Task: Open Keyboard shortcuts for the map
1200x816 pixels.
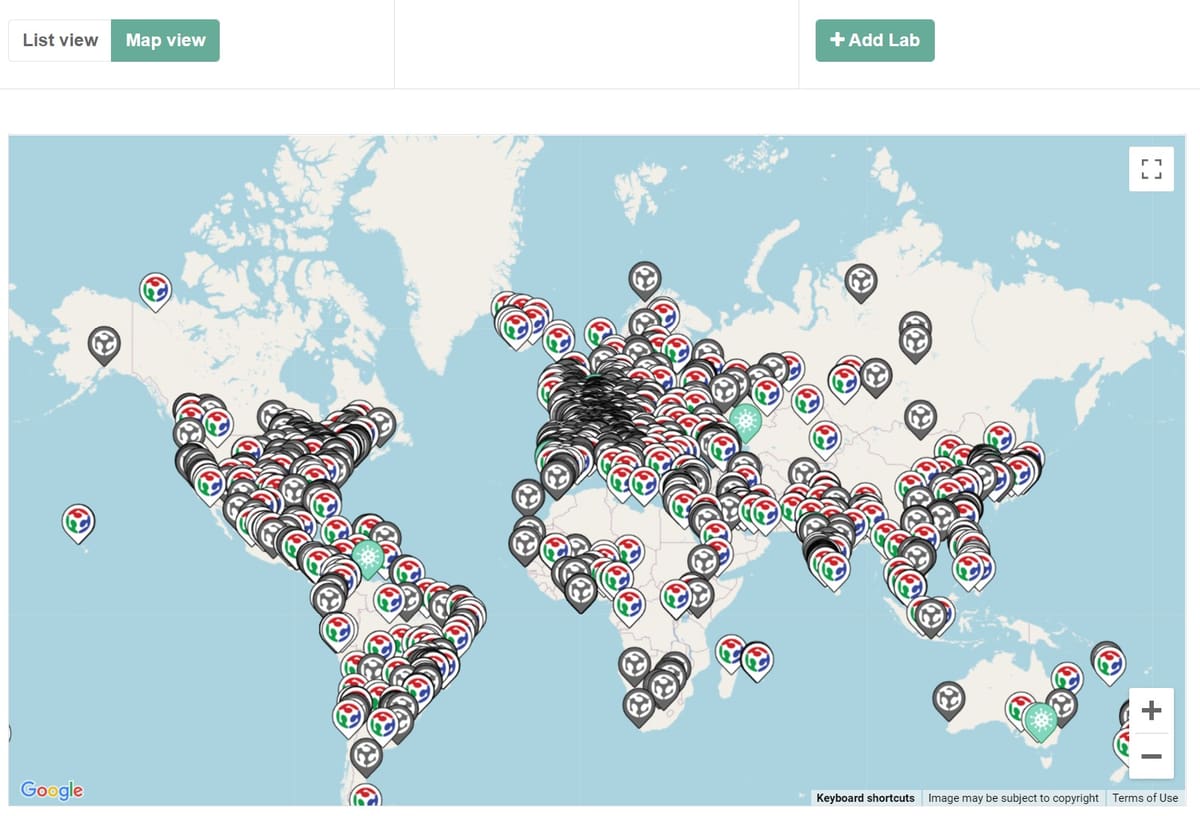Action: 865,798
